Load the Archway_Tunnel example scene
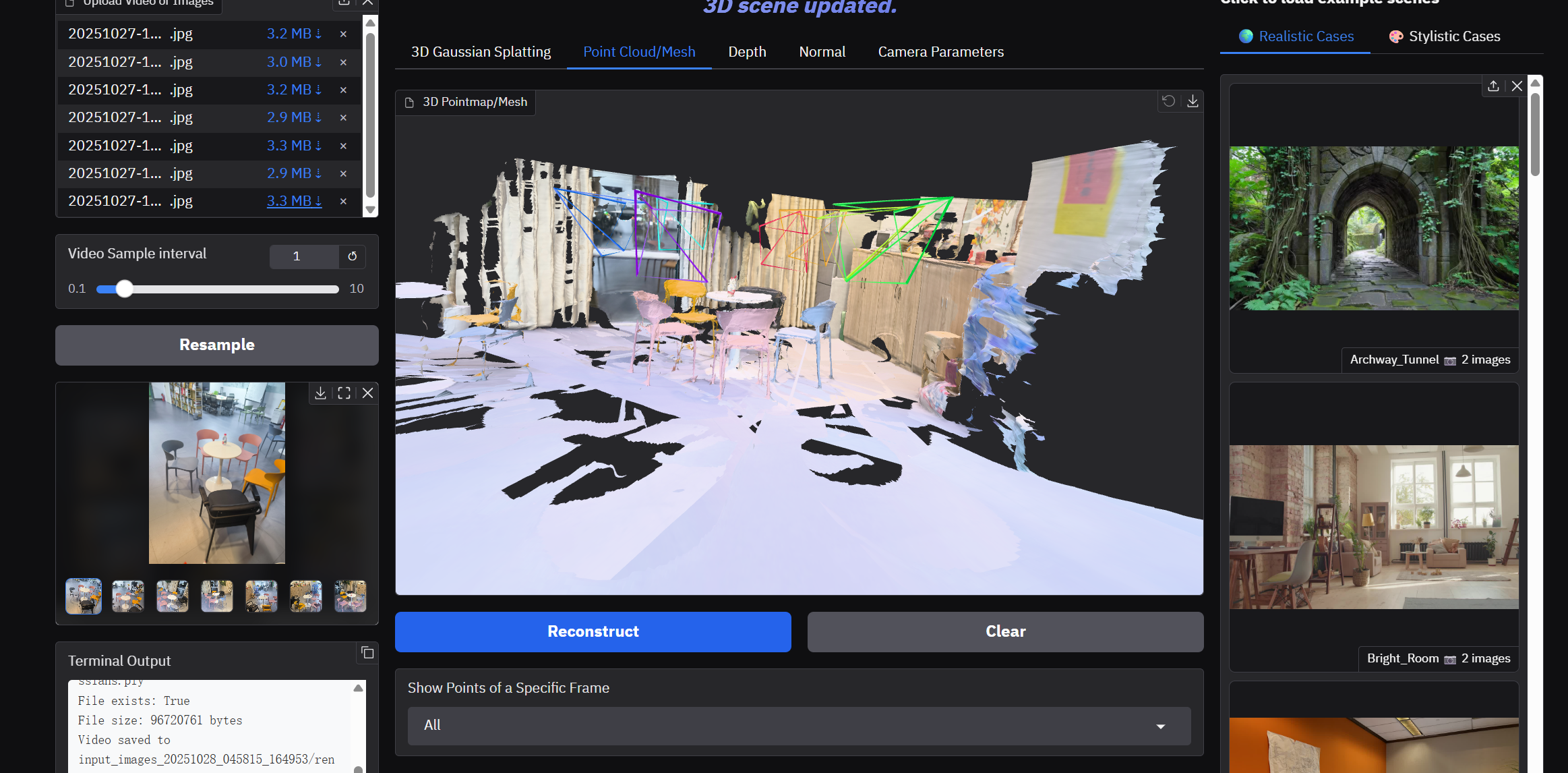1568x773 pixels. [x=1373, y=228]
